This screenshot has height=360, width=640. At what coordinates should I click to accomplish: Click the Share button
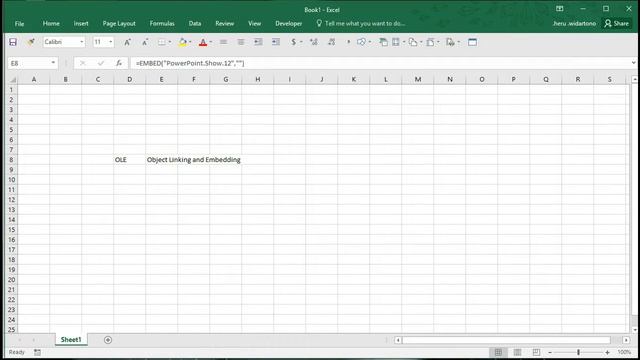(x=617, y=23)
